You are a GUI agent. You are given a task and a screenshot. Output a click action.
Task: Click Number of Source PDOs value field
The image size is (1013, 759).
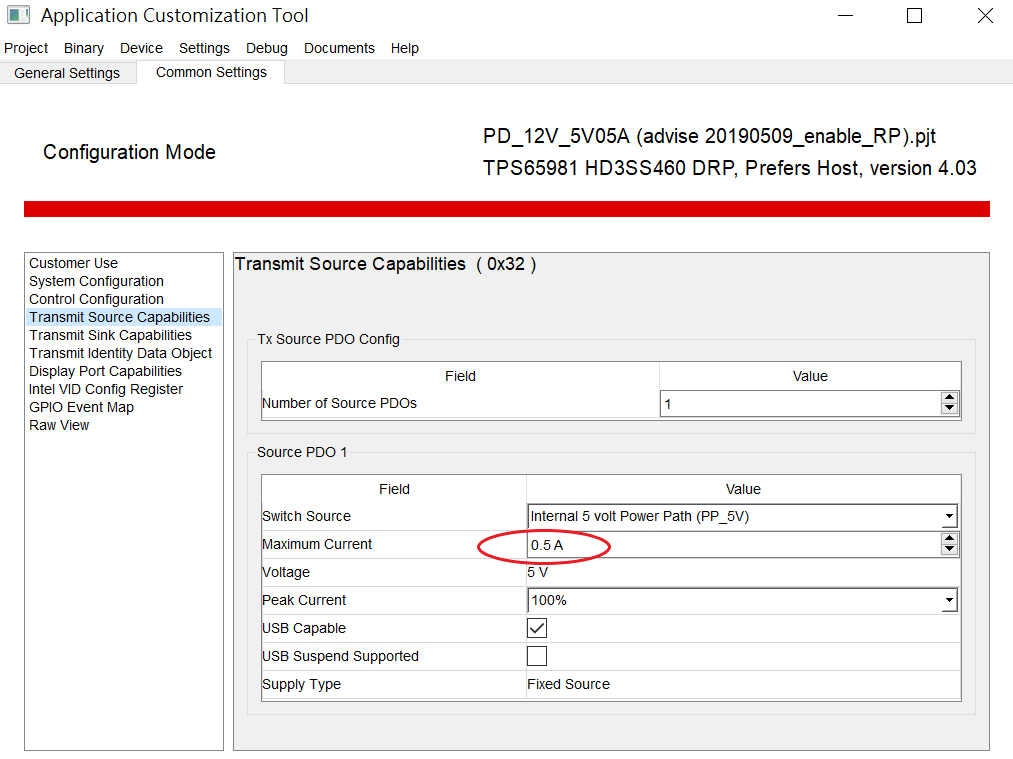[x=800, y=404]
